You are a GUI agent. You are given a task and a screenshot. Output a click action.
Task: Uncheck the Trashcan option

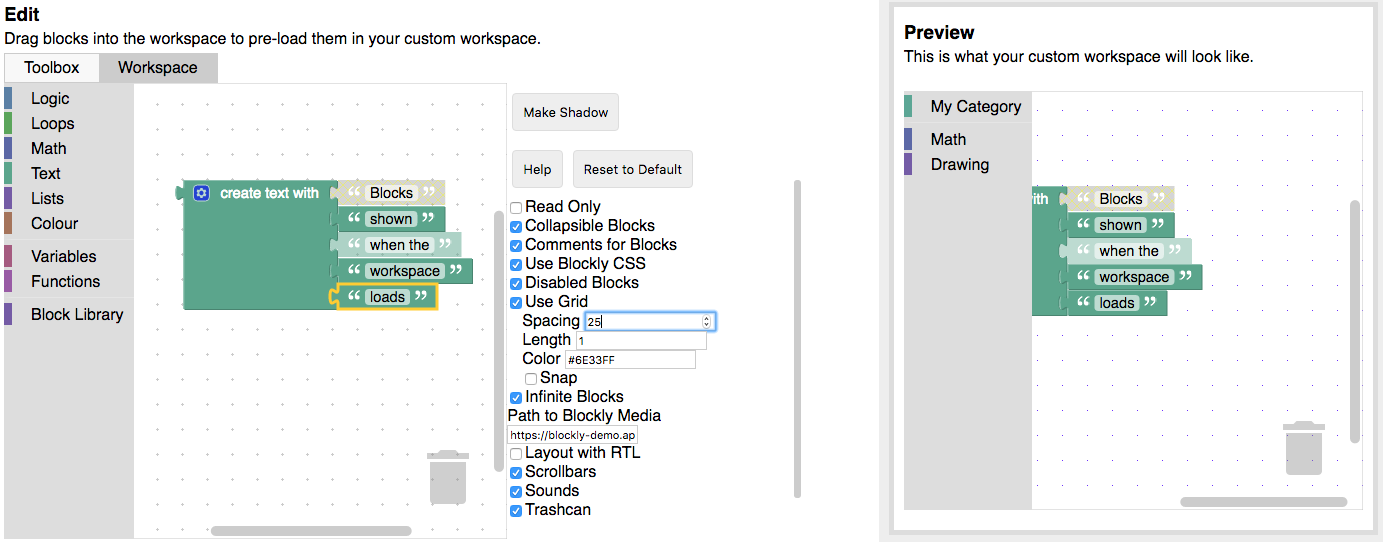516,510
